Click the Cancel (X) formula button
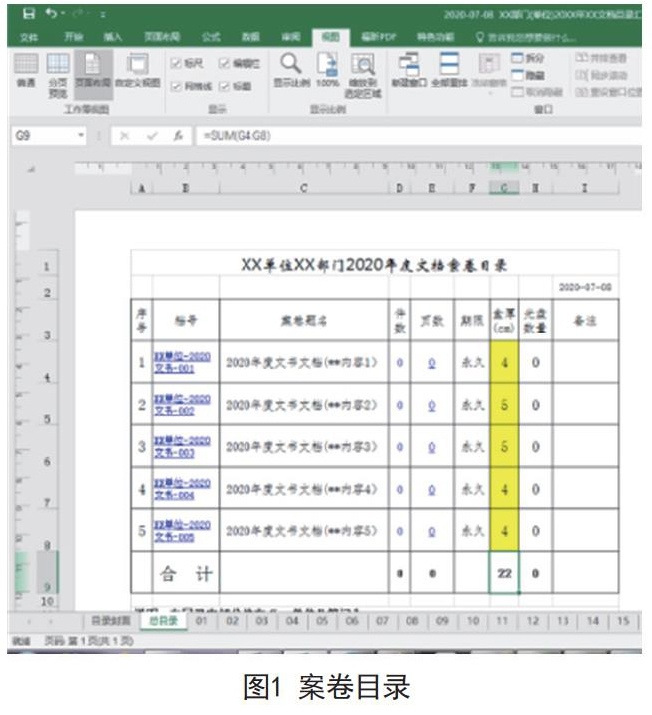652x715 pixels. 124,136
